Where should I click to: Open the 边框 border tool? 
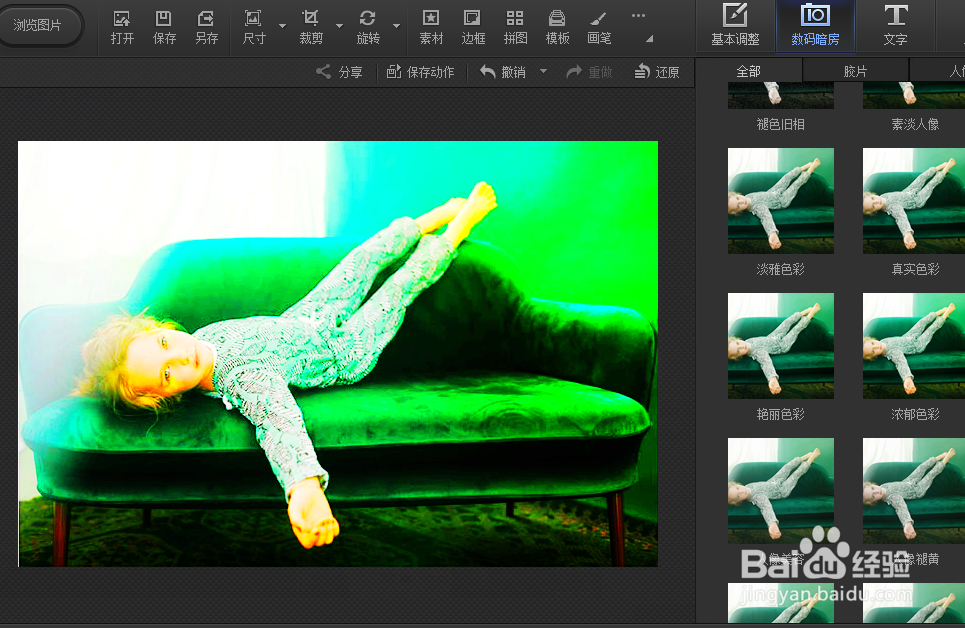click(473, 28)
